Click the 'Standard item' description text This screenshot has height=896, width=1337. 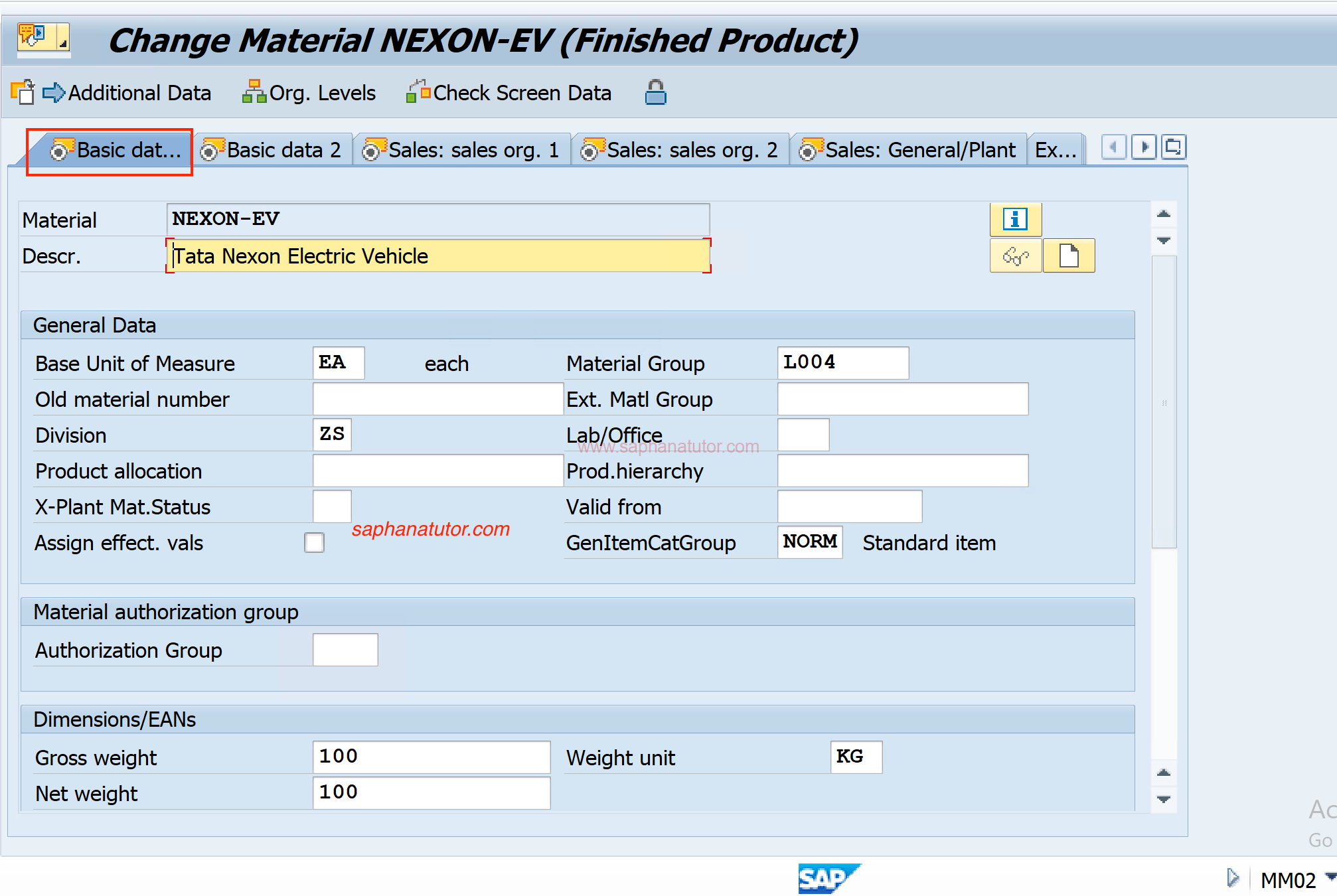point(929,543)
